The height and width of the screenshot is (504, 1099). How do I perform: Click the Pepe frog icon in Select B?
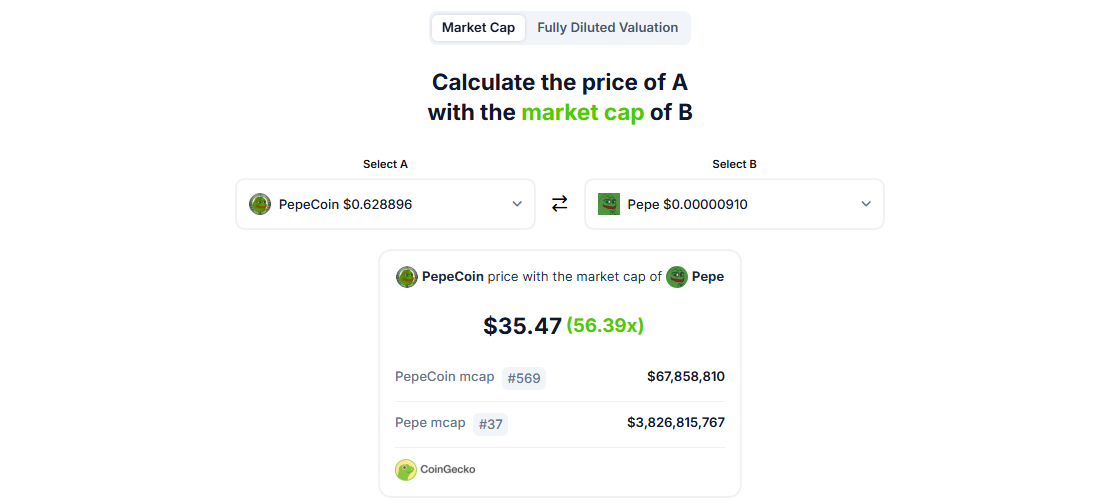pos(609,204)
